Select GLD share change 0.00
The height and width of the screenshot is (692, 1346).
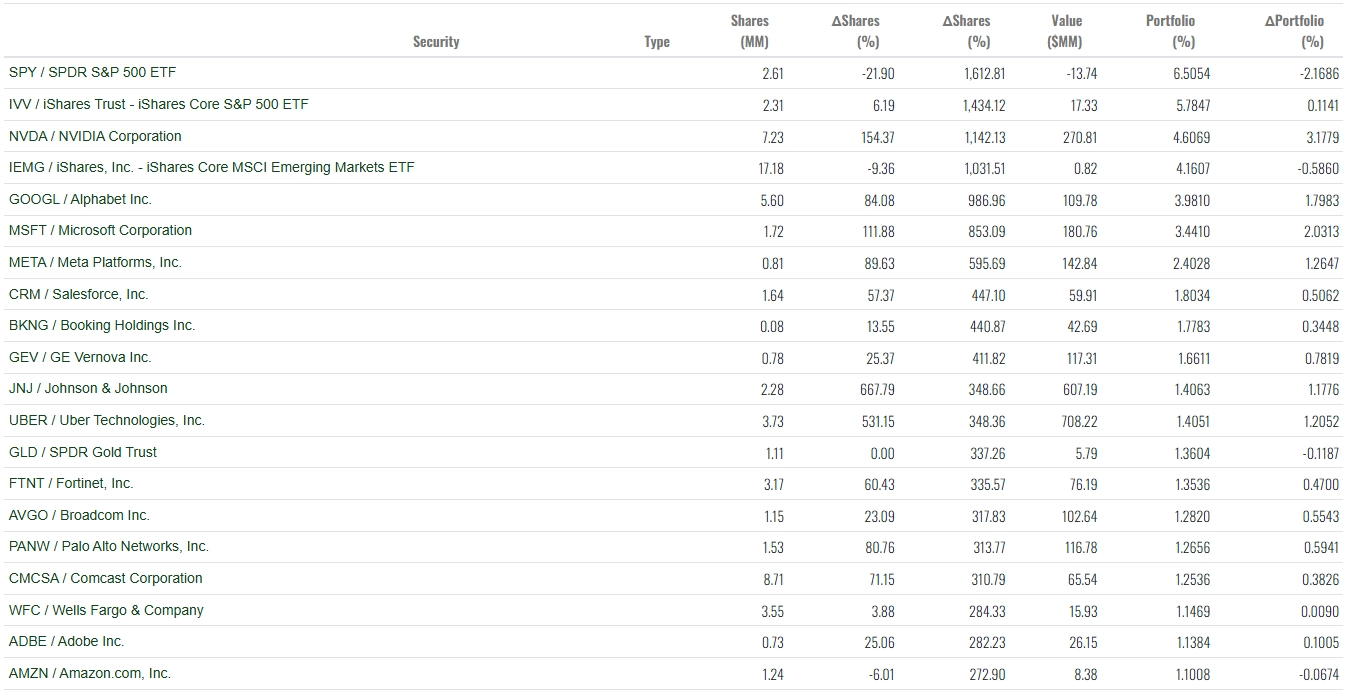(x=882, y=453)
